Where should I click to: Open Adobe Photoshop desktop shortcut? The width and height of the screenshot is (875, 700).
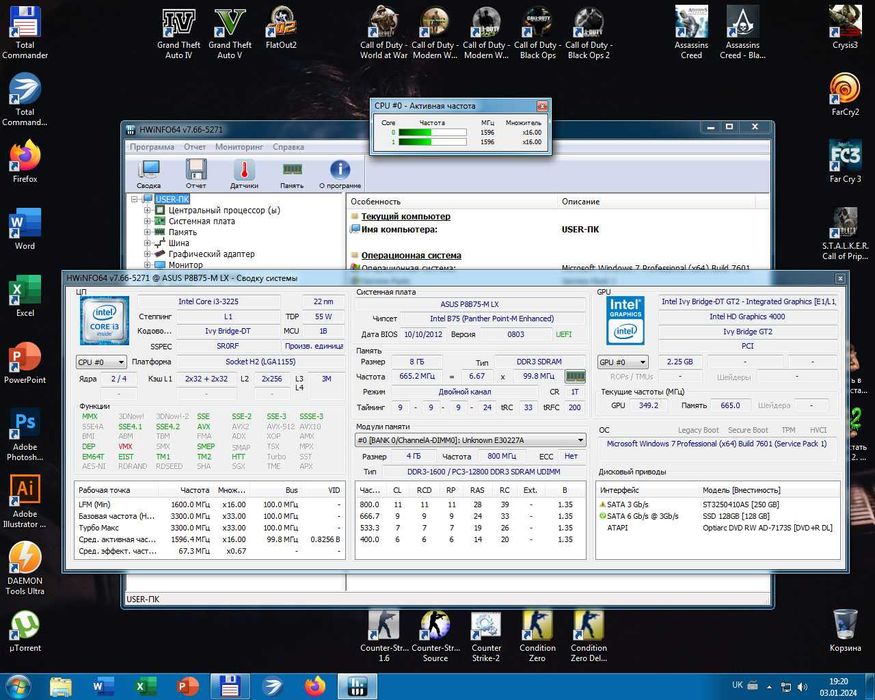25,435
